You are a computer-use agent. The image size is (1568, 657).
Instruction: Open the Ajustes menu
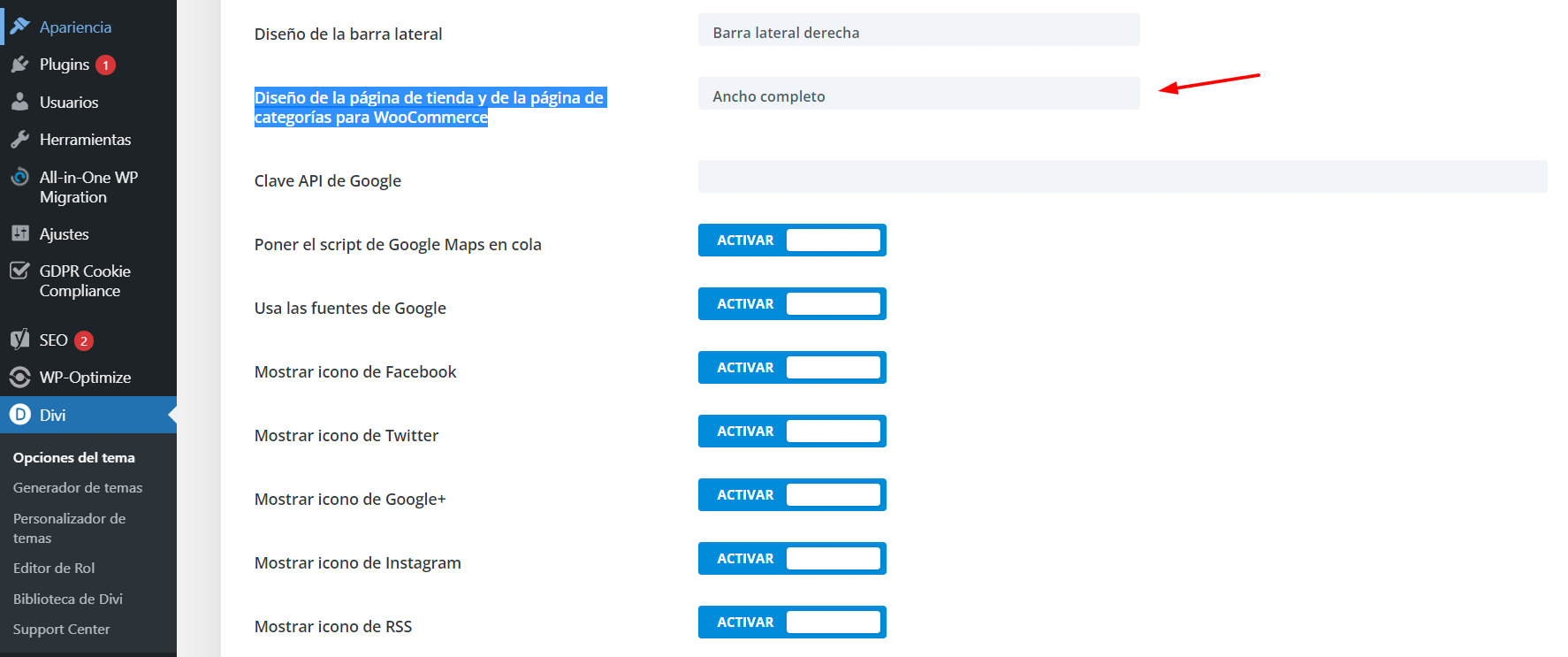point(88,233)
